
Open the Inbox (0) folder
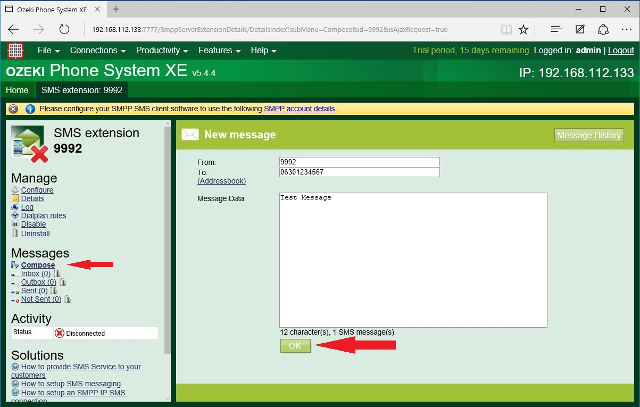tap(36, 274)
